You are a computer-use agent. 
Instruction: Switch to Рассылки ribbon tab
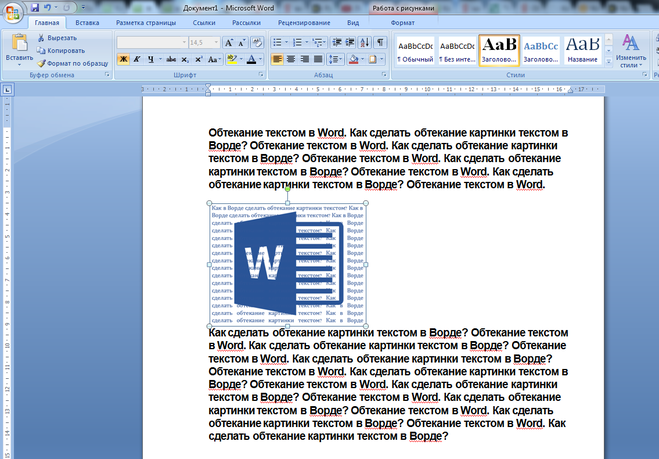(x=246, y=23)
